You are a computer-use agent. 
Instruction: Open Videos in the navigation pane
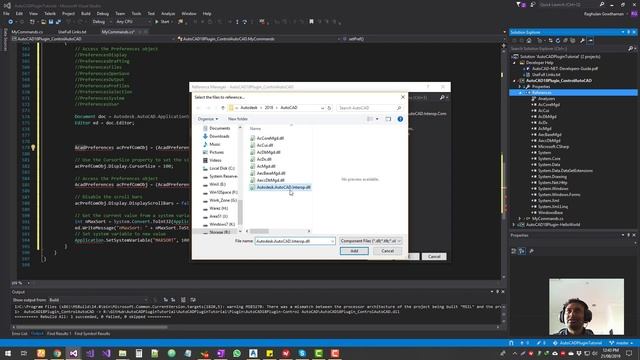tap(215, 160)
